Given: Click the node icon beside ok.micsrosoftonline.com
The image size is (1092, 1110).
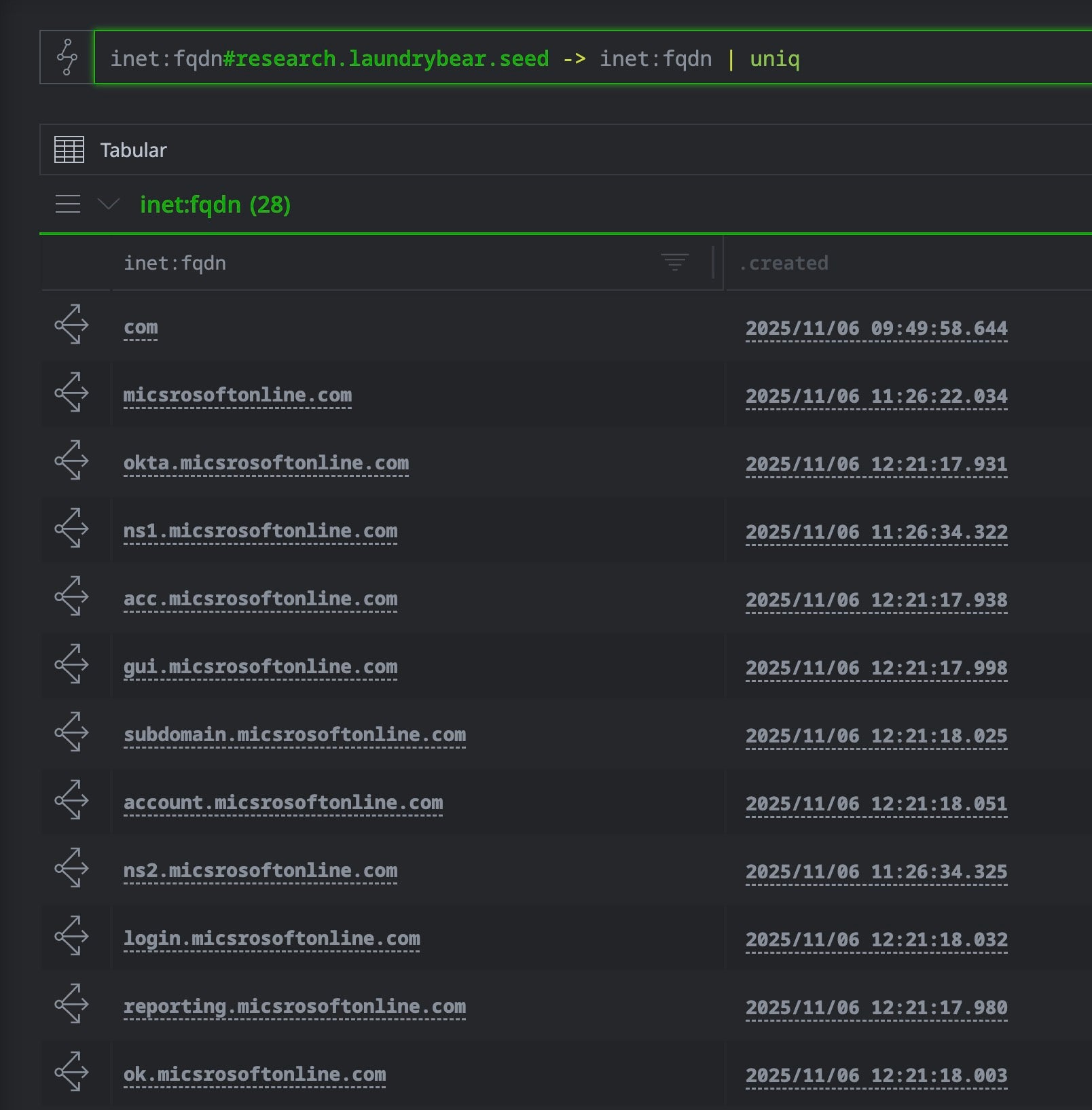Looking at the screenshot, I should [x=71, y=1073].
